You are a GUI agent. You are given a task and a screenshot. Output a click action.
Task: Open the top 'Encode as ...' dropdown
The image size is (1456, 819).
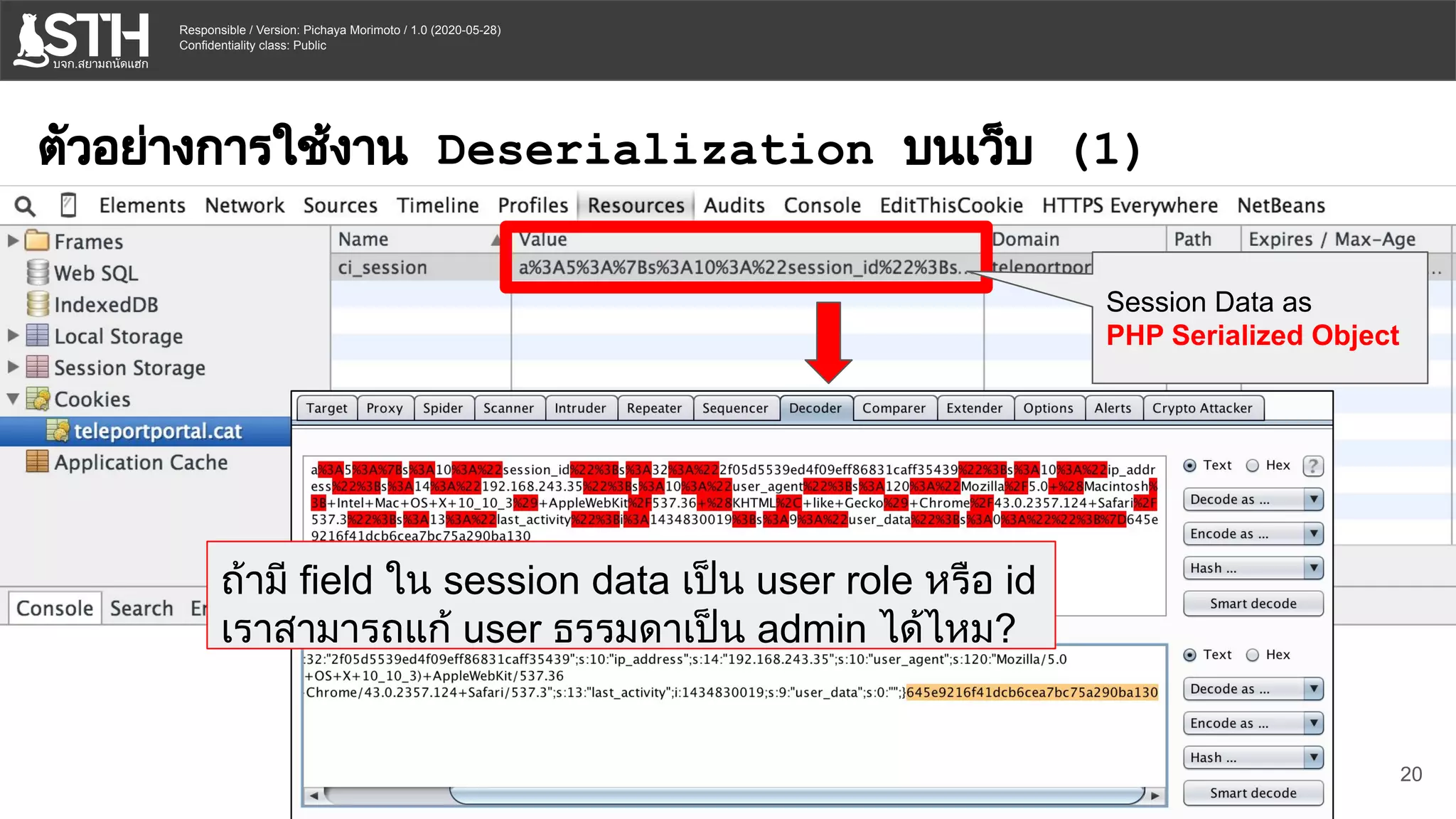pyautogui.click(x=1253, y=534)
